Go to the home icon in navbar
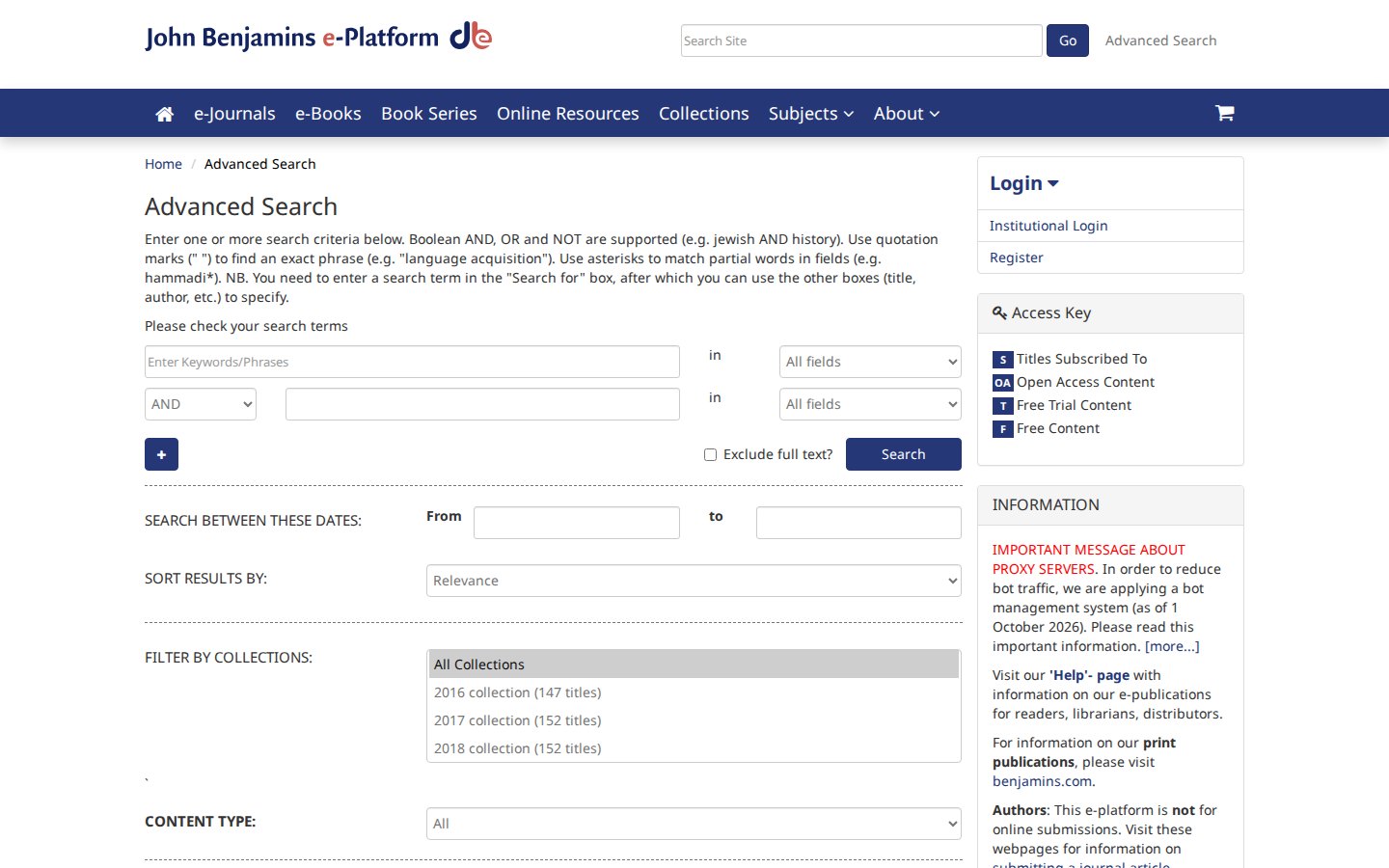This screenshot has width=1389, height=868. (x=164, y=114)
